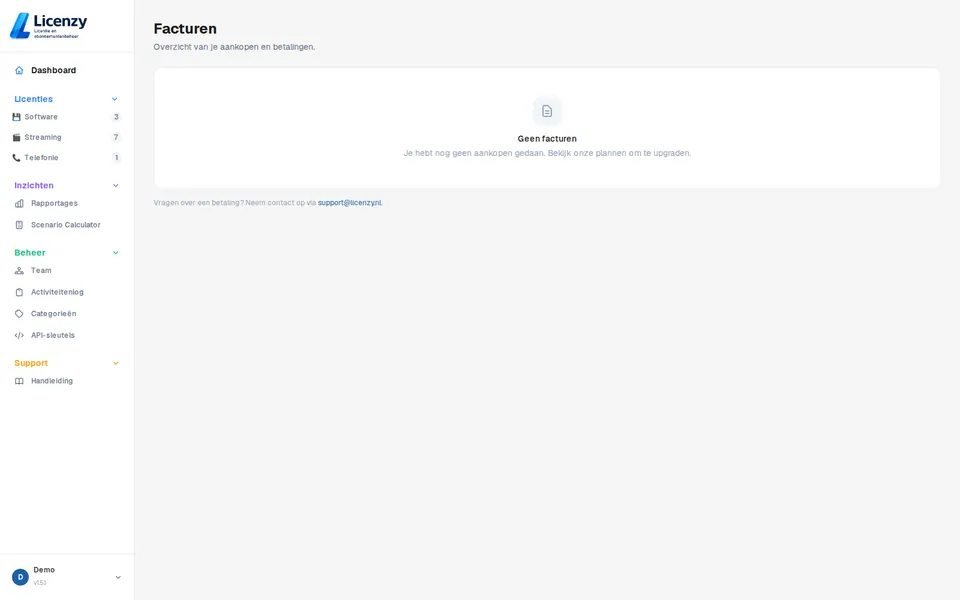Click the Dashboard home icon
Viewport: 960px width, 600px height.
coord(19,70)
